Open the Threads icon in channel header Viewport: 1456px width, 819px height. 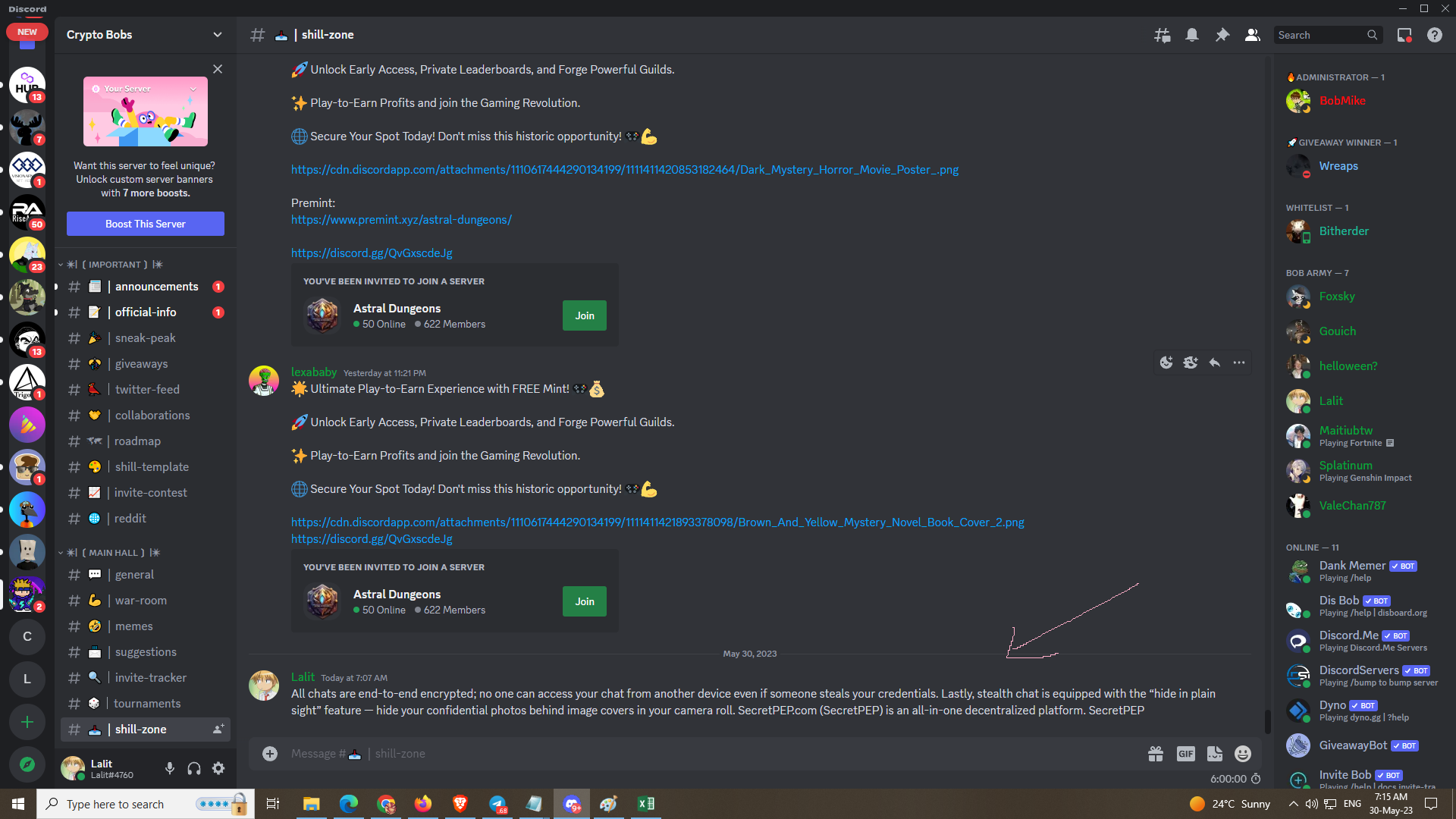(1162, 35)
